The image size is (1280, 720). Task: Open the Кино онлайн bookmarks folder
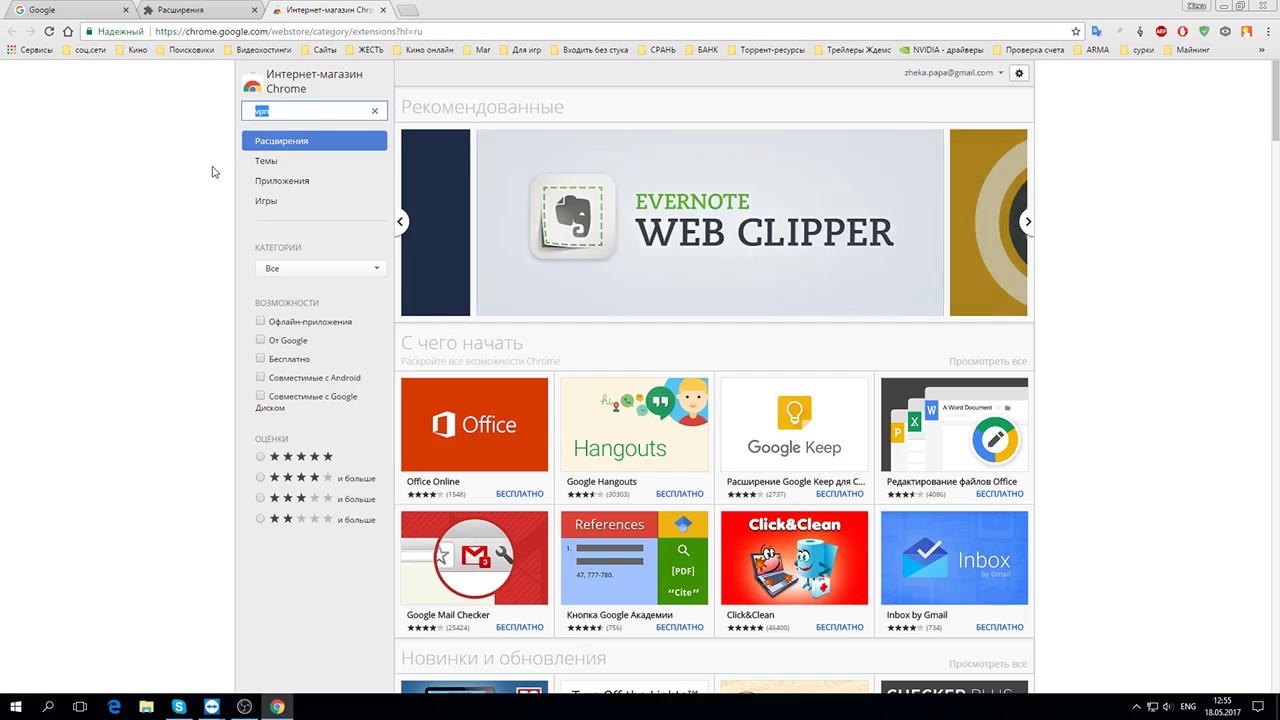(x=423, y=50)
